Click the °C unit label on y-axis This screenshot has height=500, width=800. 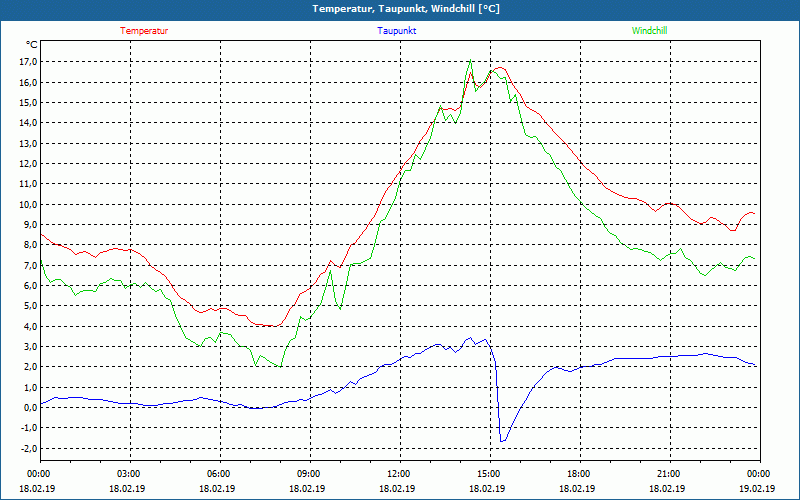(32, 45)
